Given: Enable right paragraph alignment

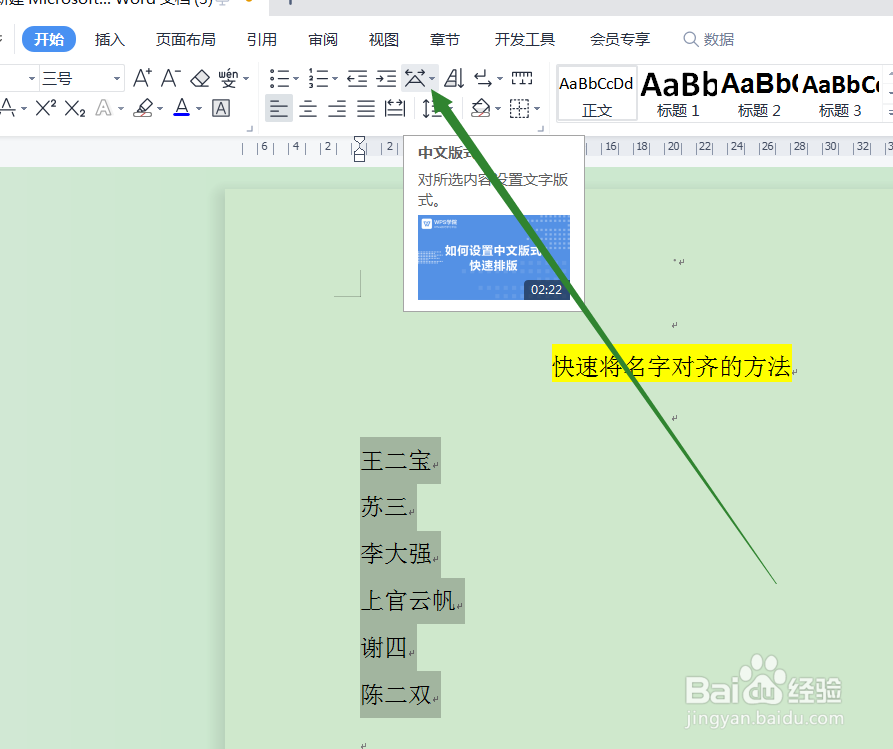Looking at the screenshot, I should click(337, 108).
